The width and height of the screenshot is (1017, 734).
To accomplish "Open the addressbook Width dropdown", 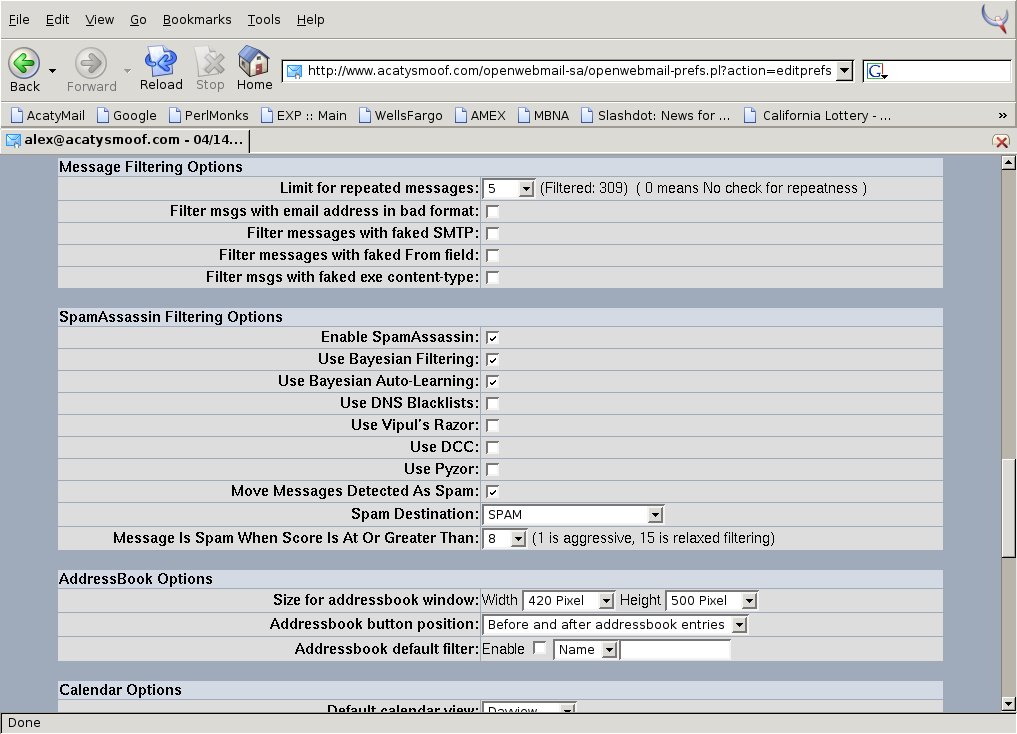I will pyautogui.click(x=568, y=601).
